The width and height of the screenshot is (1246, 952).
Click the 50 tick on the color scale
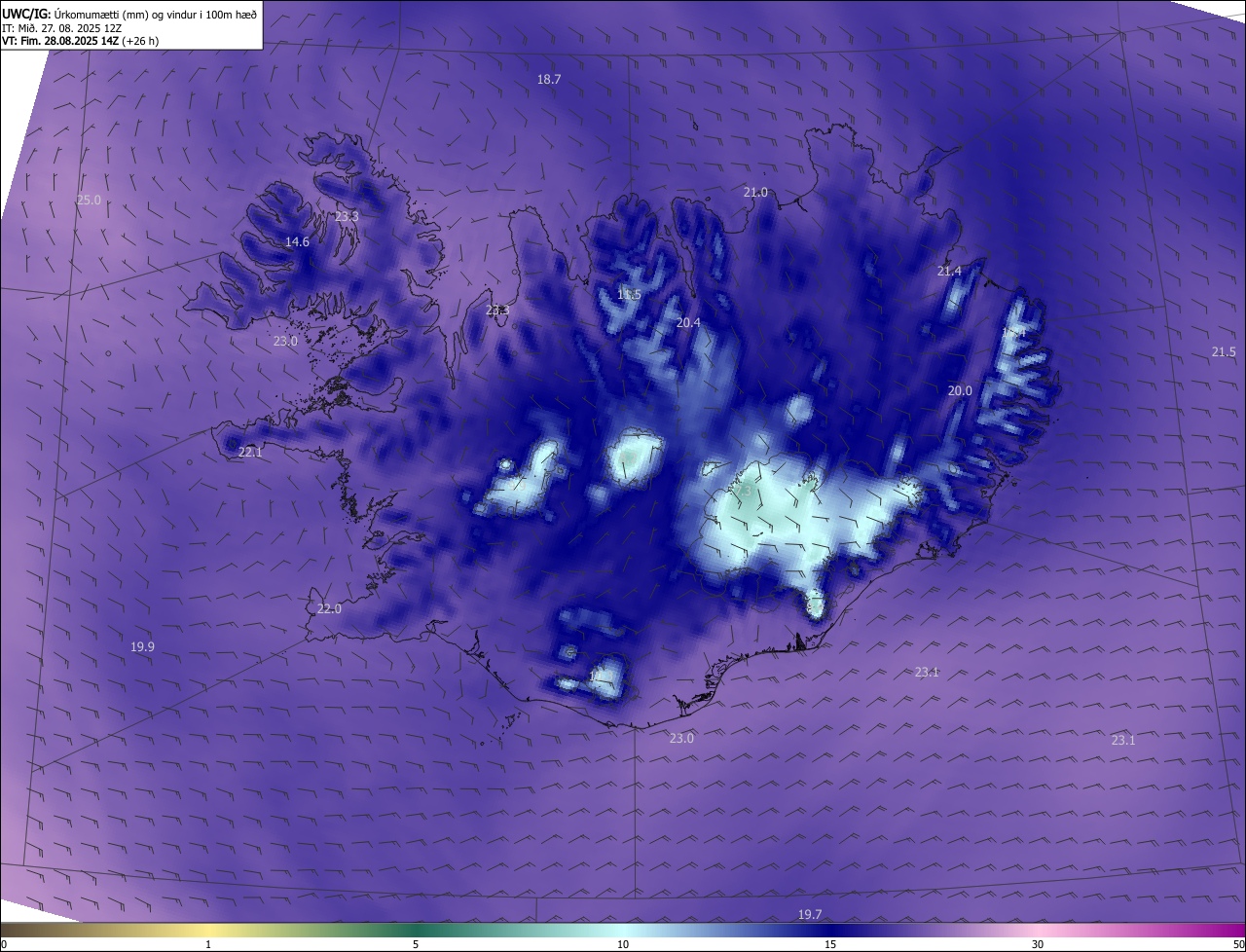[x=1238, y=944]
